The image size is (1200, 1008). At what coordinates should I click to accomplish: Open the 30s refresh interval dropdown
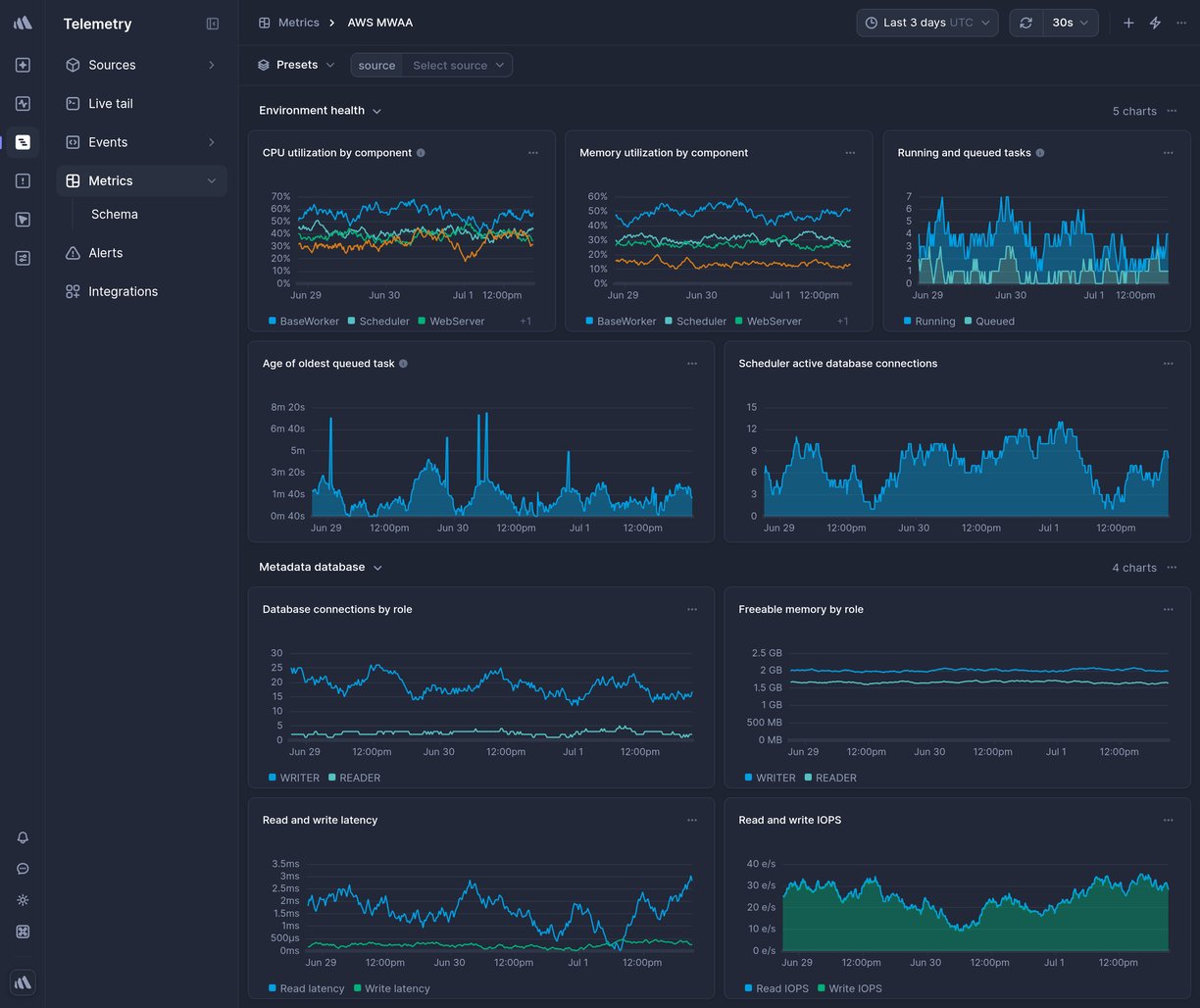click(x=1071, y=23)
